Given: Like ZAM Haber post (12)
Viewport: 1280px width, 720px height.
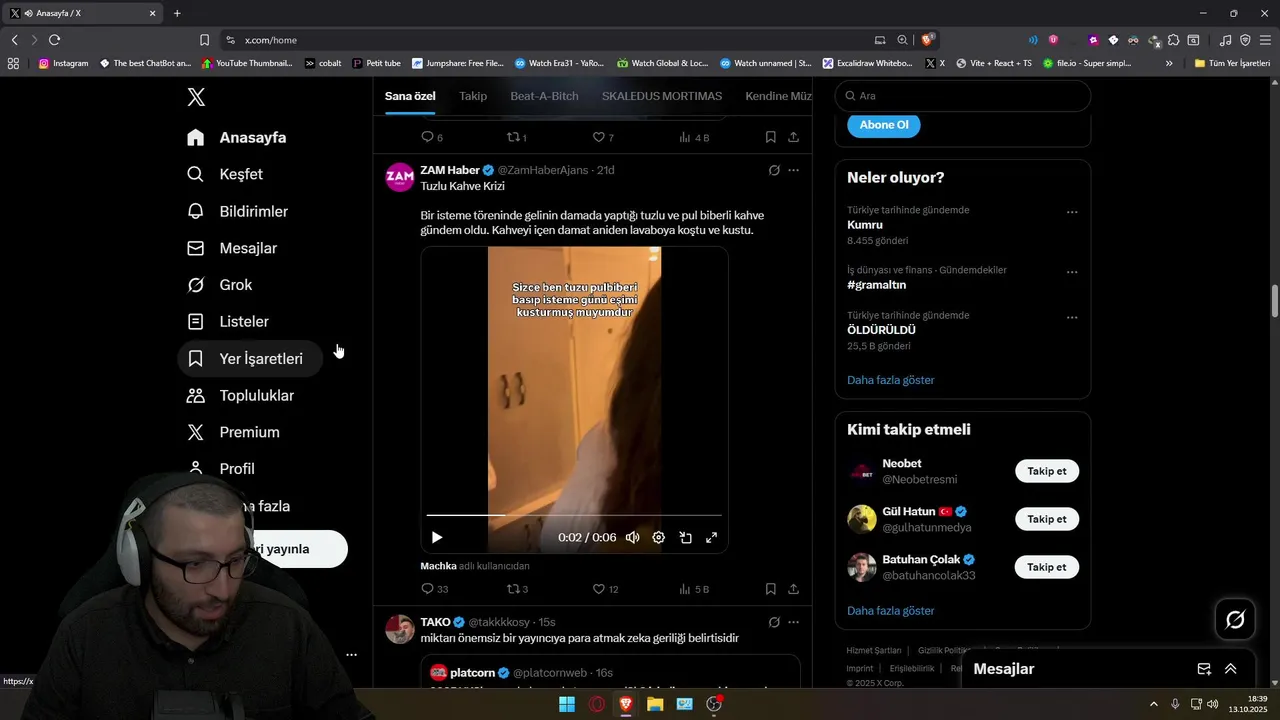Looking at the screenshot, I should pos(605,589).
